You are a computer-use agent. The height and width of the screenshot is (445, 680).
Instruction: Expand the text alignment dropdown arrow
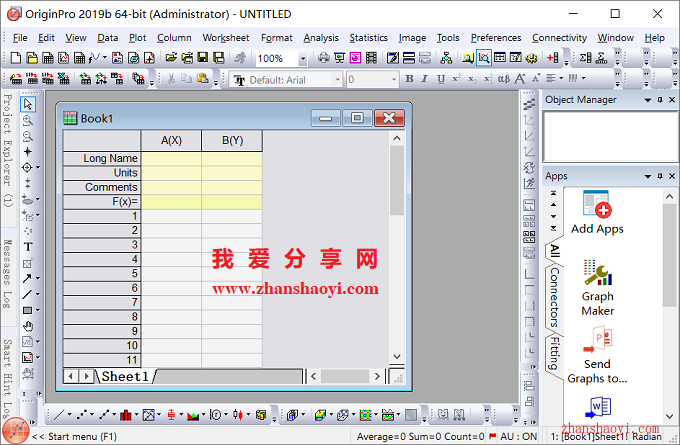(x=561, y=79)
